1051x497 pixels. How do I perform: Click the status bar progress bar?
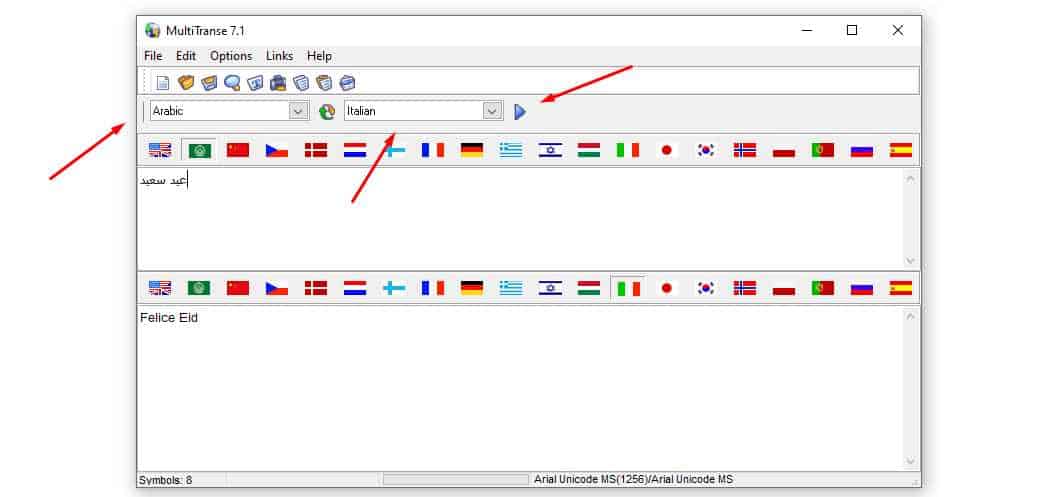456,480
